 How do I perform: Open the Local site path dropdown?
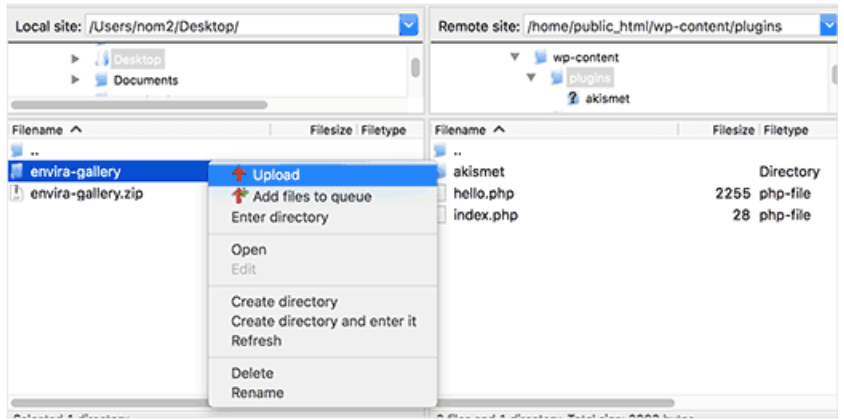[408, 26]
